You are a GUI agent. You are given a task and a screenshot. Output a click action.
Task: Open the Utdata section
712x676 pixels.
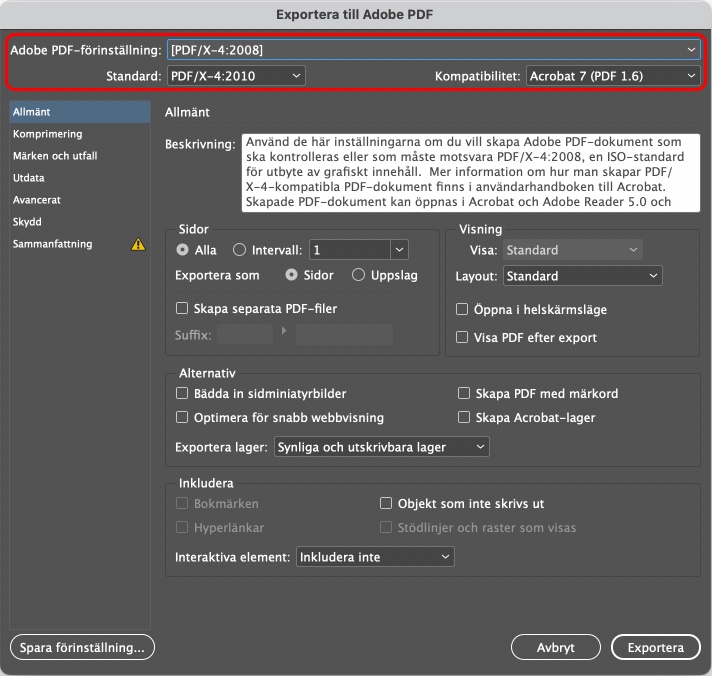[x=29, y=178]
